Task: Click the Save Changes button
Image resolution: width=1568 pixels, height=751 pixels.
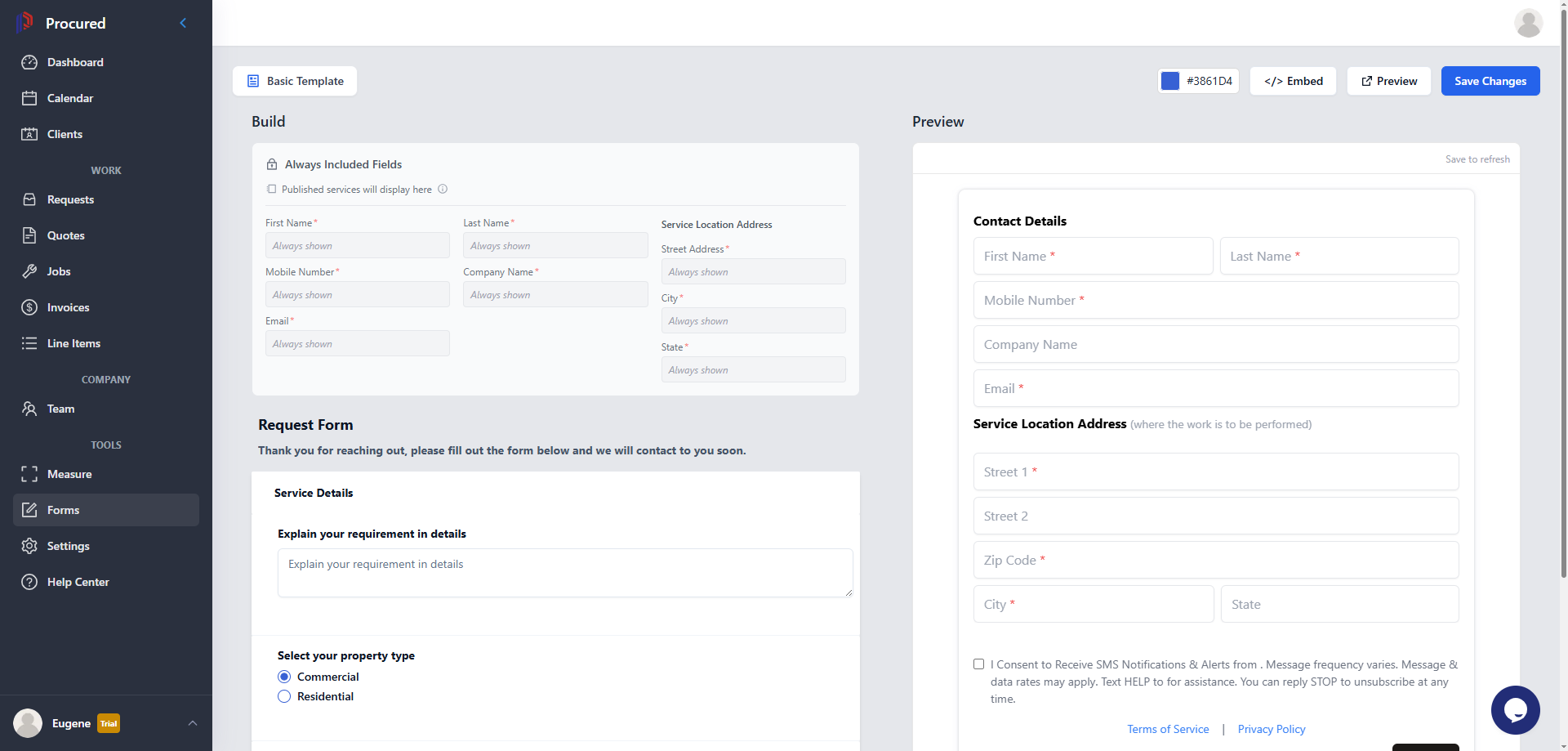Action: tap(1490, 81)
